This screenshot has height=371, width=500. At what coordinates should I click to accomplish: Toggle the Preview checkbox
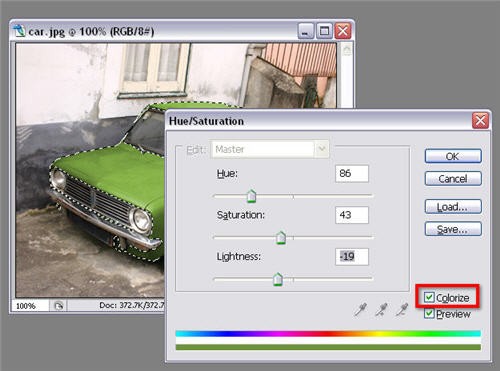pyautogui.click(x=429, y=313)
